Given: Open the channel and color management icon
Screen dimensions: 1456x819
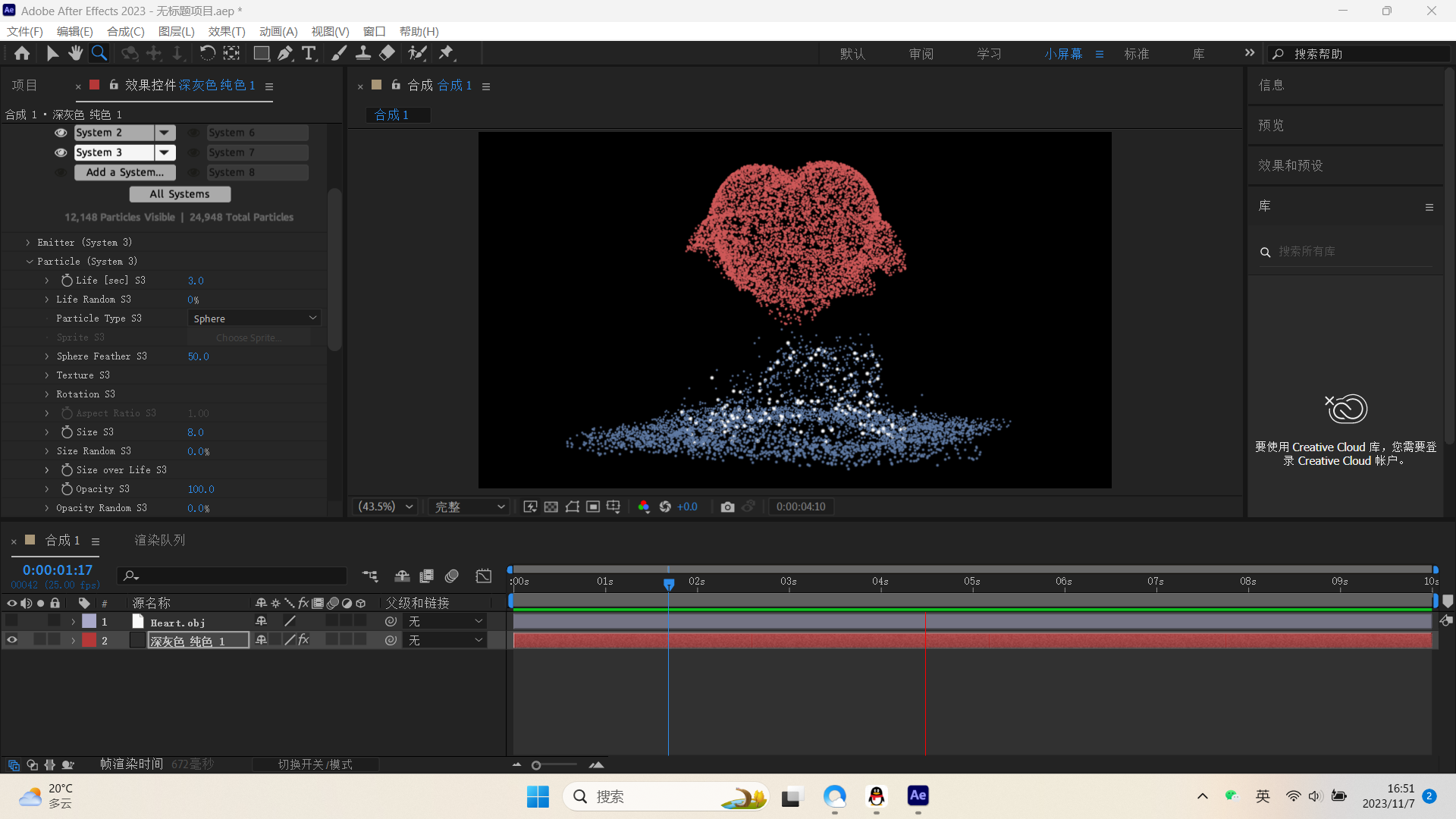Looking at the screenshot, I should point(644,507).
